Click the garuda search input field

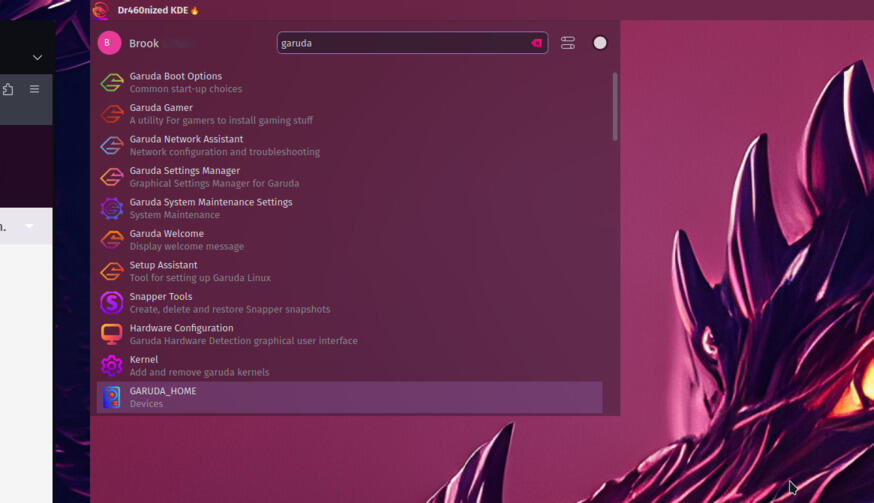(412, 43)
